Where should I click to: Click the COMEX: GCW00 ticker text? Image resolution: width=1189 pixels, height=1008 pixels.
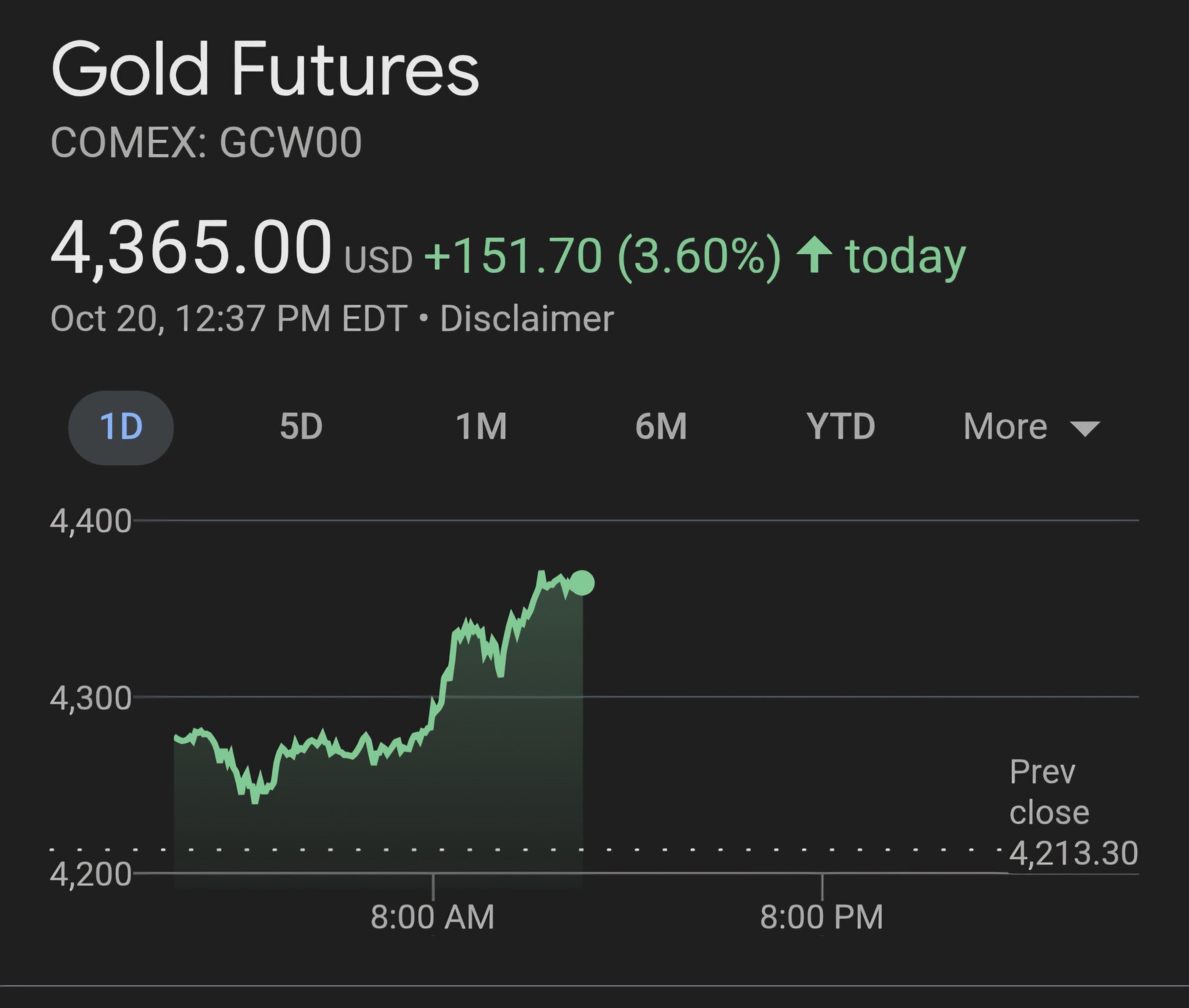pos(206,143)
